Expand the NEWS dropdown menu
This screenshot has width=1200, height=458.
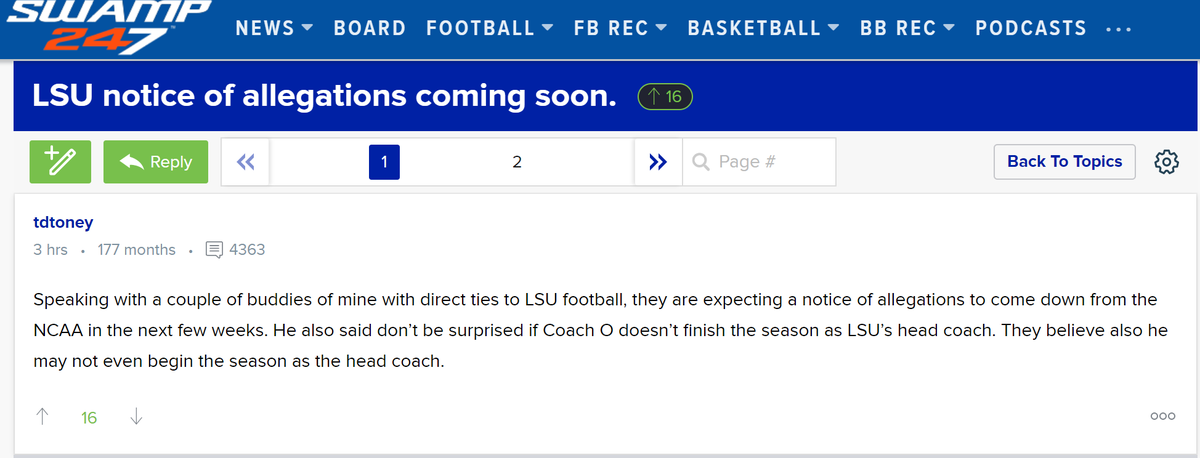coord(275,28)
